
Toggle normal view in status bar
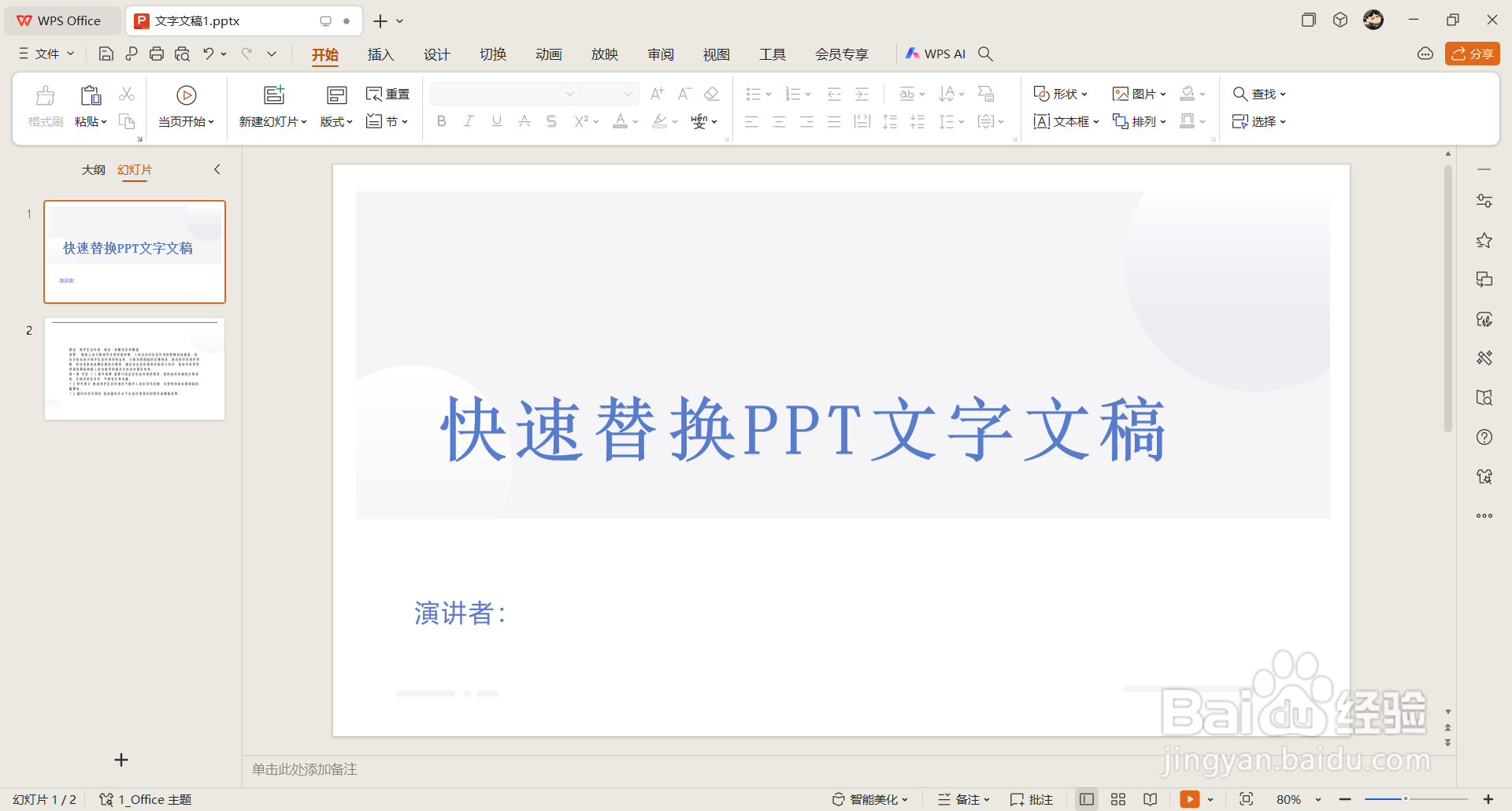[x=1087, y=799]
